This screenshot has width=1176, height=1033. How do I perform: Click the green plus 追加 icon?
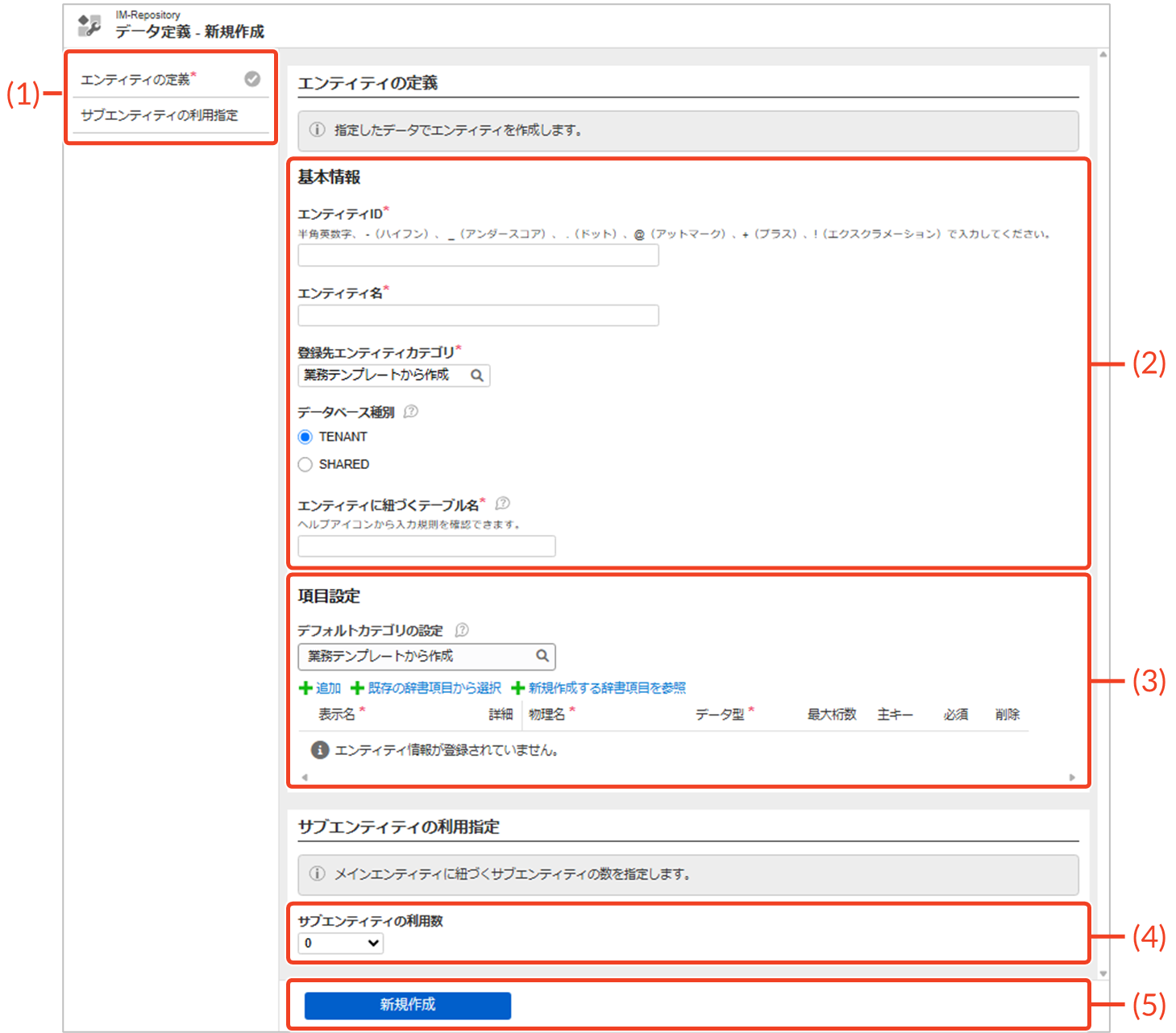pyautogui.click(x=305, y=688)
